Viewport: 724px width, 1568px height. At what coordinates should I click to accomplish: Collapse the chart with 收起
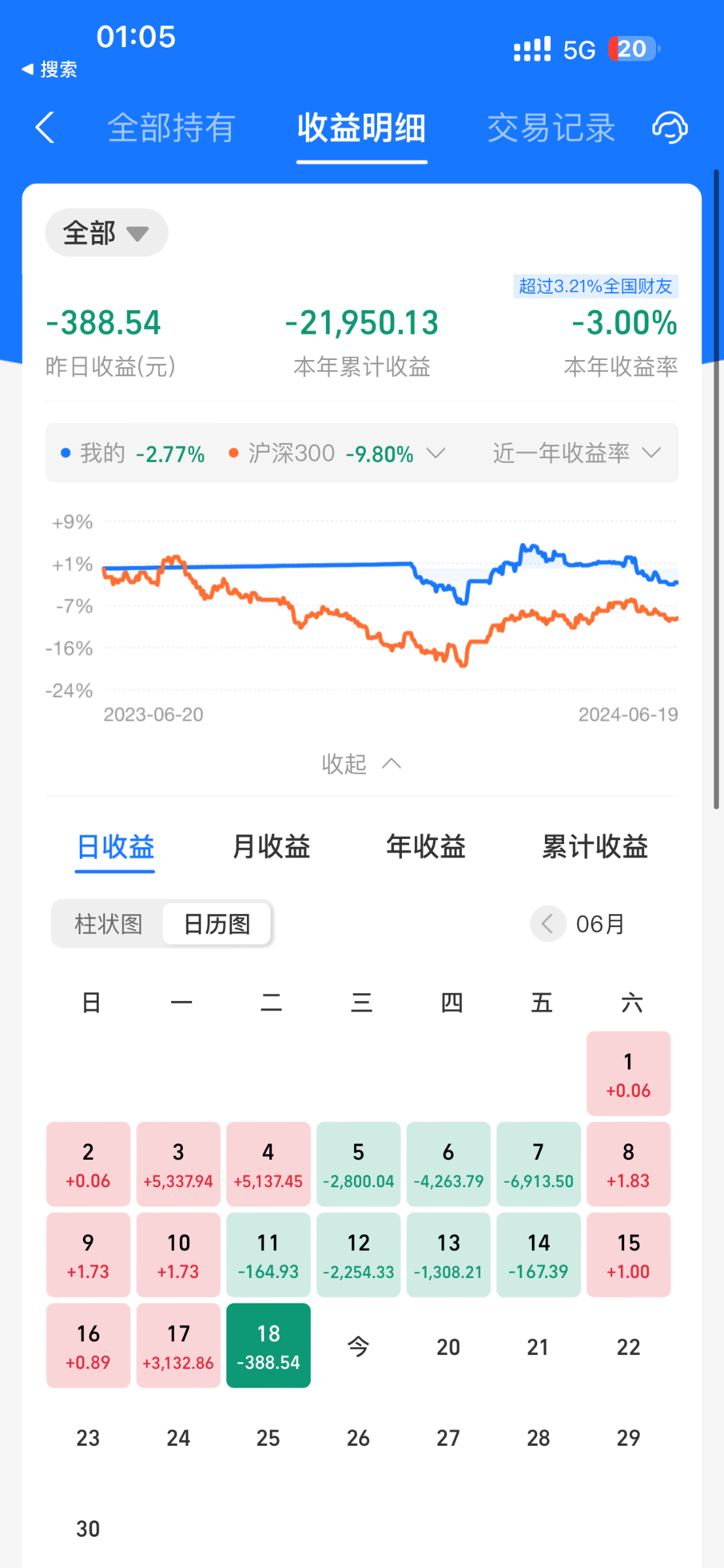pos(361,764)
